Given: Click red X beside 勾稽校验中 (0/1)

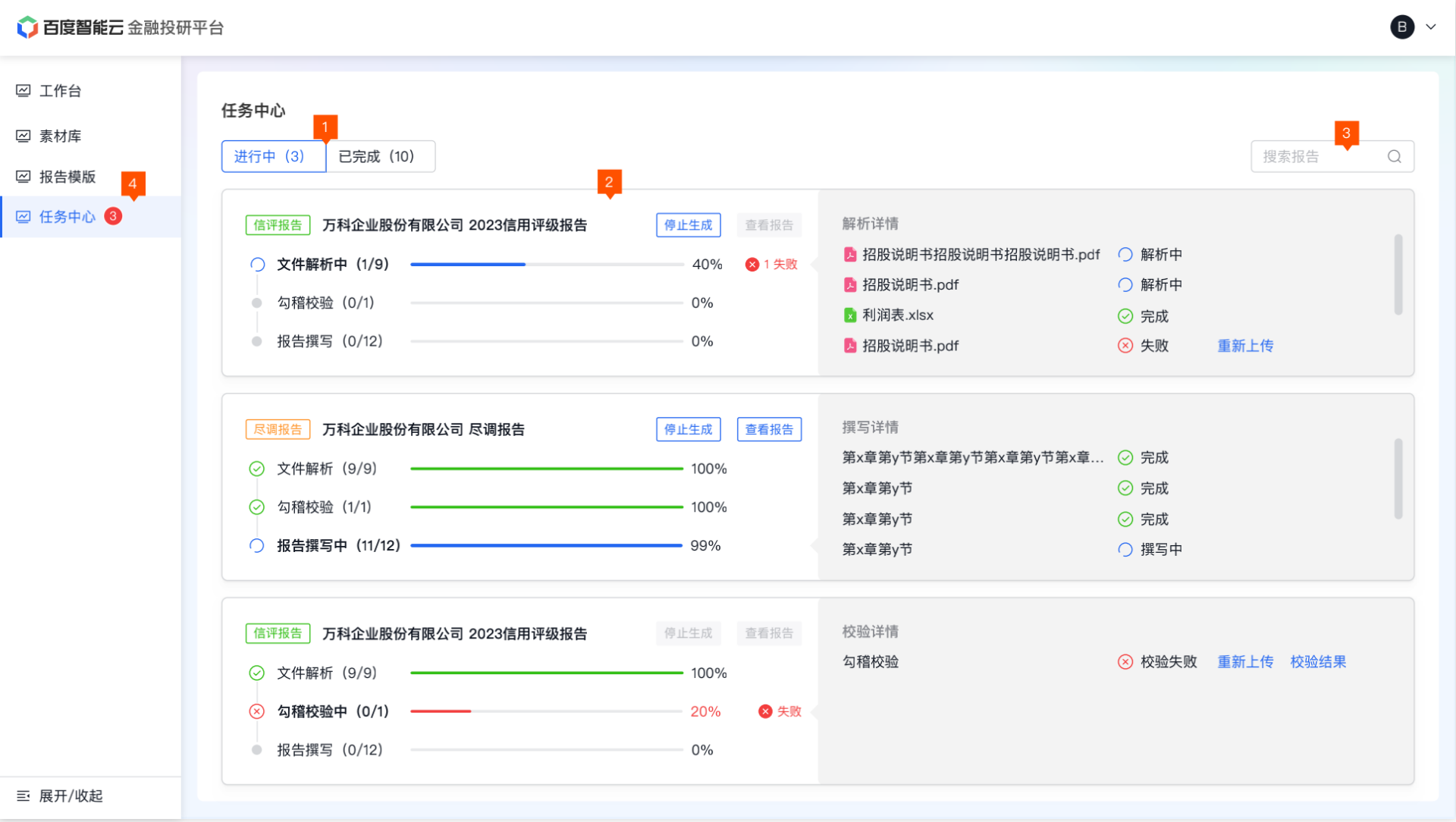Looking at the screenshot, I should click(257, 711).
